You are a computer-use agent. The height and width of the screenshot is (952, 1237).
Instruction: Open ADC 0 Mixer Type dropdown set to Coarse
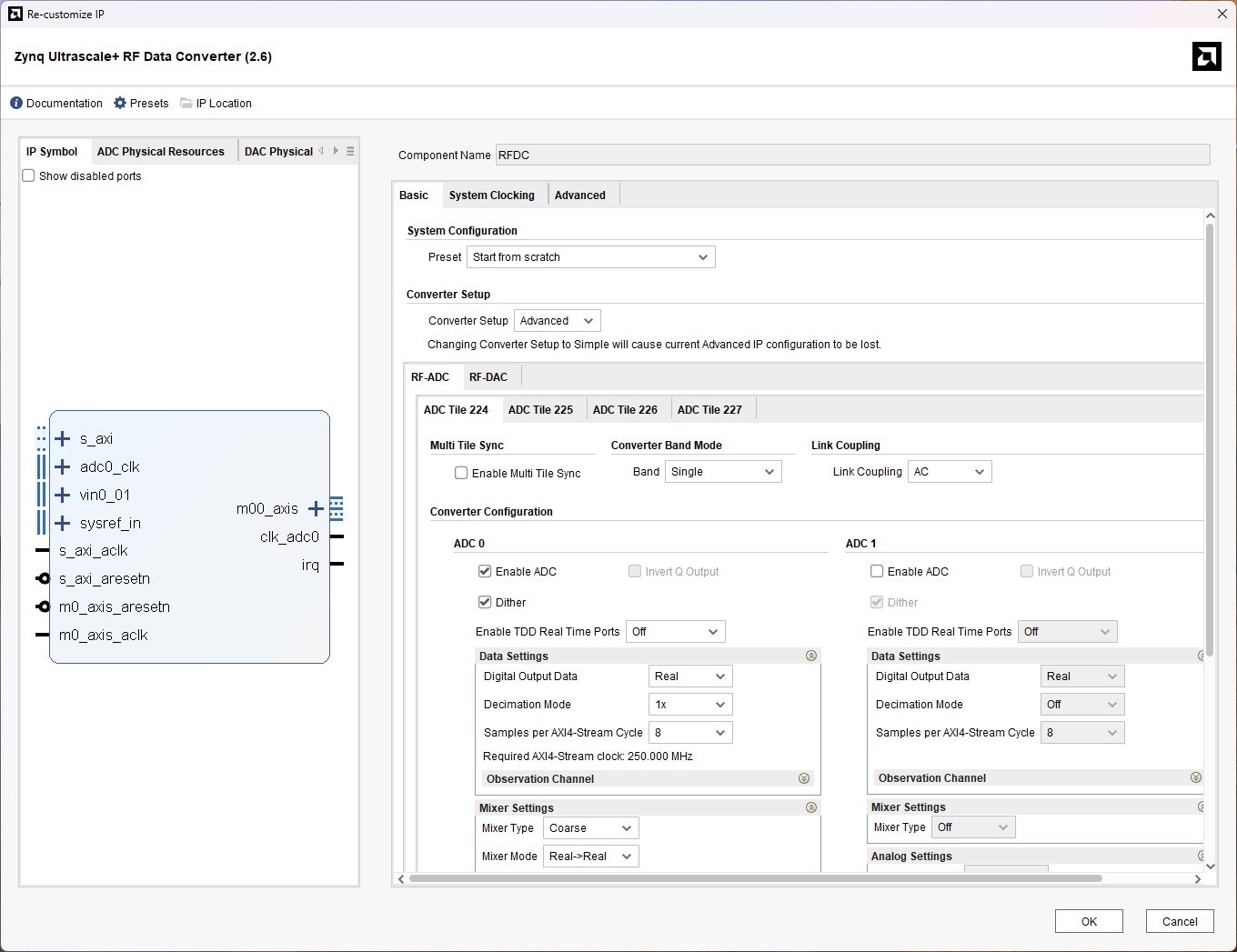click(x=591, y=828)
